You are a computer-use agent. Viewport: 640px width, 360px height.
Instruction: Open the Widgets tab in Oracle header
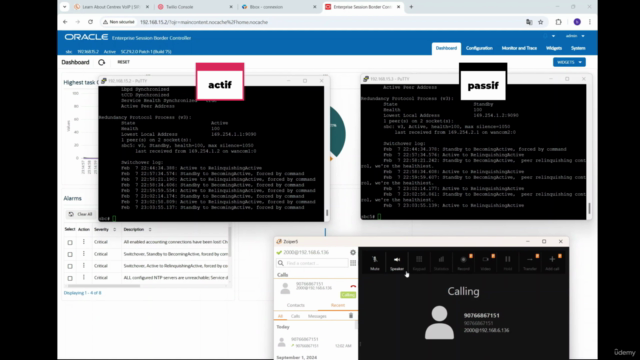tap(553, 48)
